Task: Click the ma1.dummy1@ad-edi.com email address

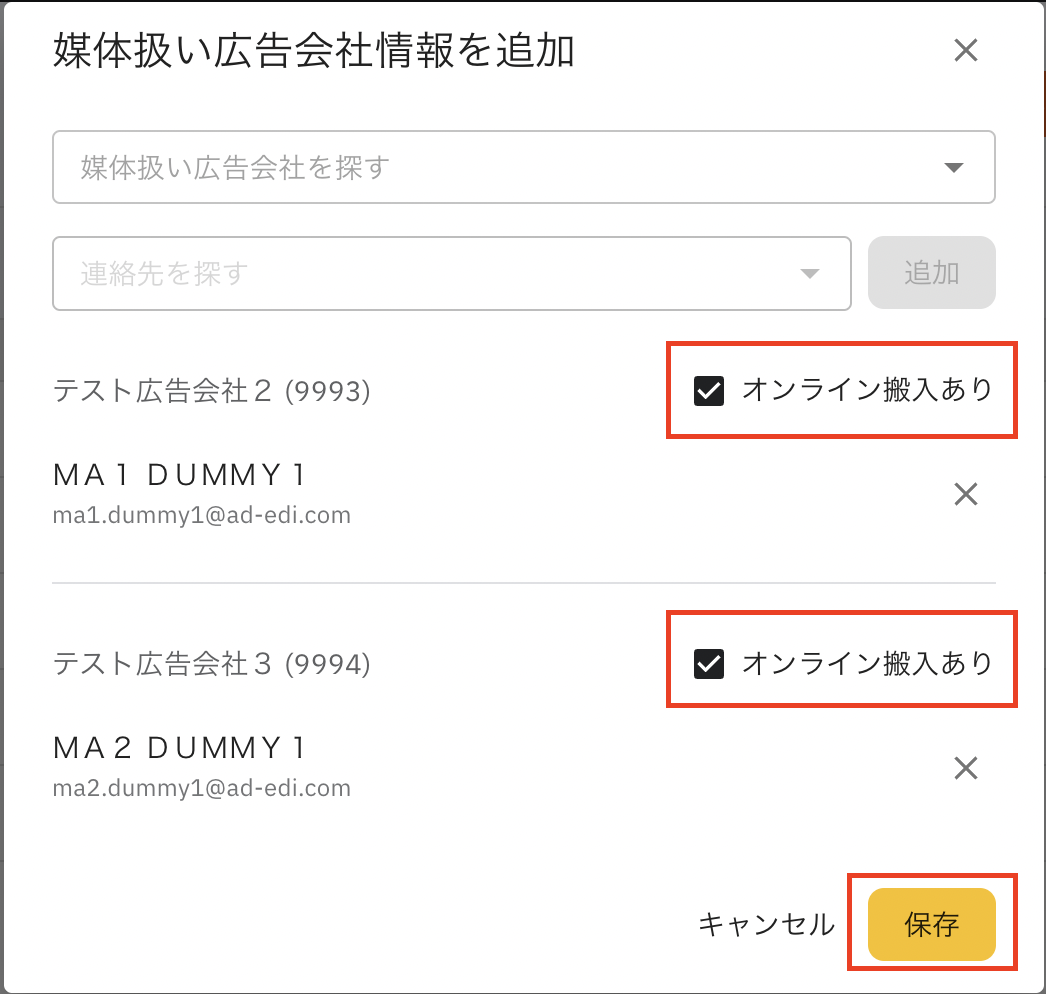Action: coord(201,516)
